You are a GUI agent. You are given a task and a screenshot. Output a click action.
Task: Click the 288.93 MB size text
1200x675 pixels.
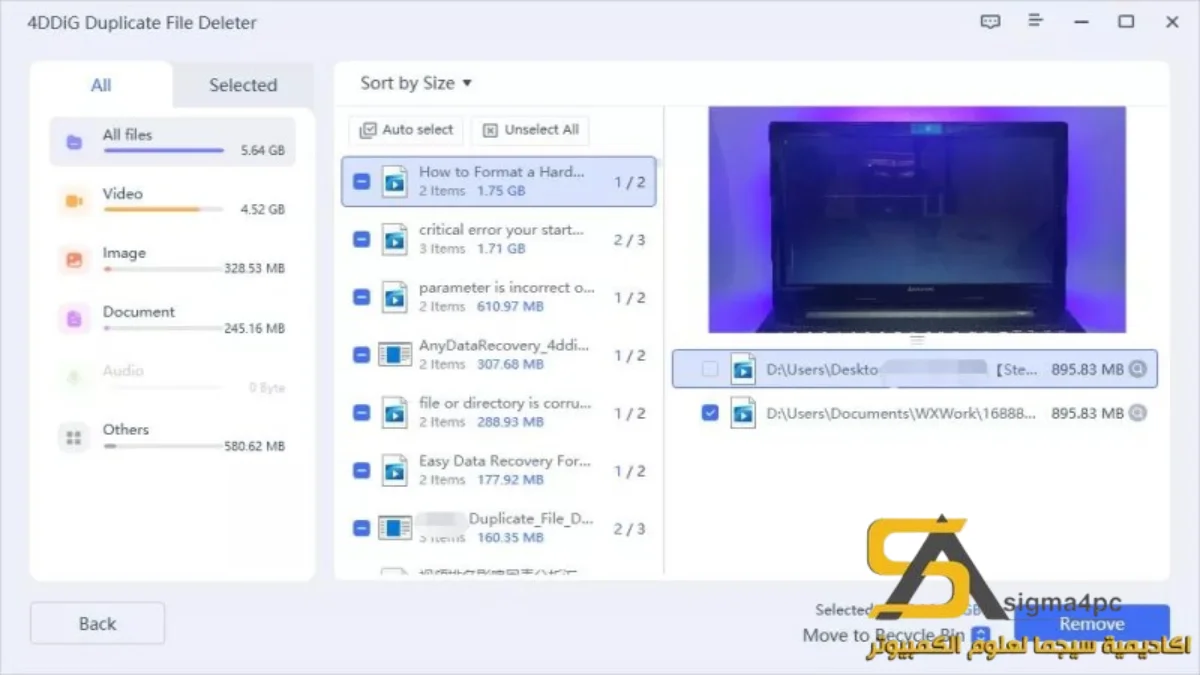point(510,422)
